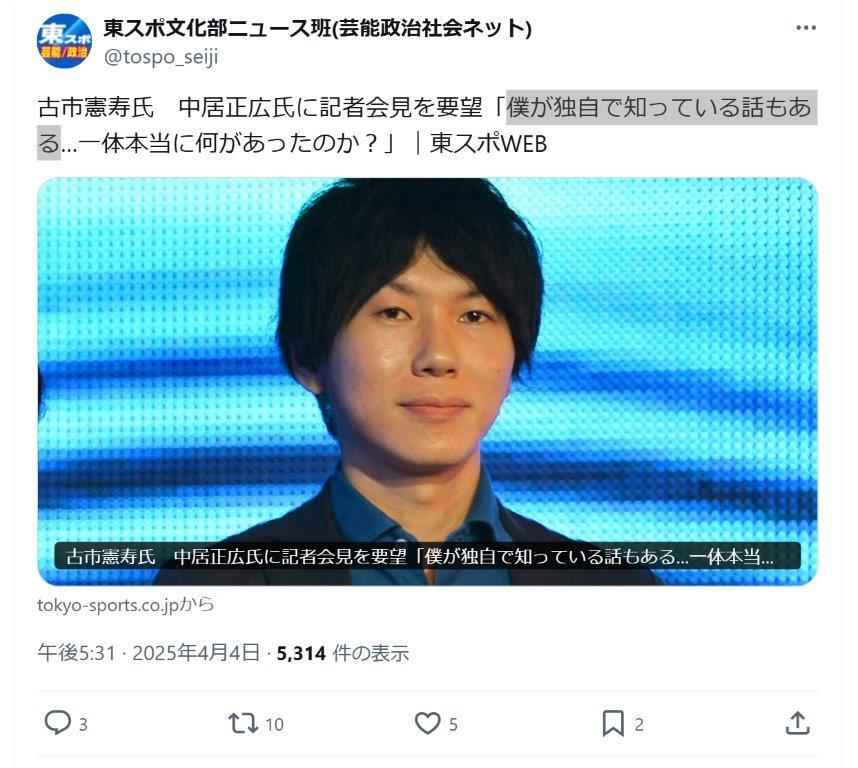Like the post with the heart icon
858x768 pixels.
tap(427, 723)
